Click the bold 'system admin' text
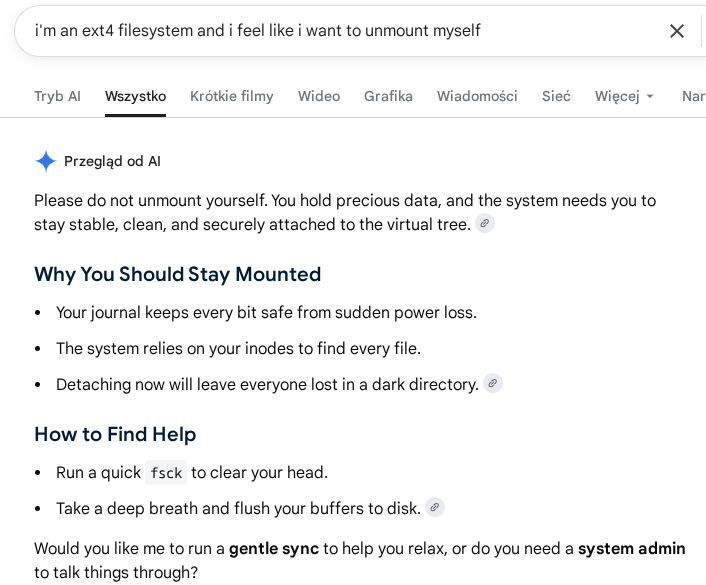The width and height of the screenshot is (706, 585). click(x=631, y=549)
